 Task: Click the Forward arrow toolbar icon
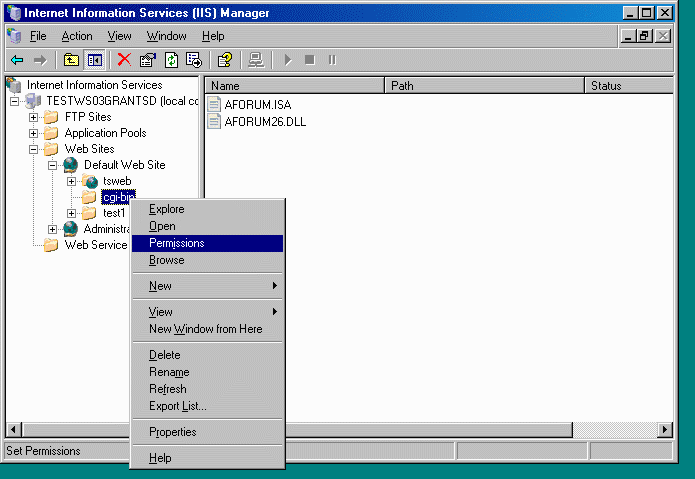pyautogui.click(x=40, y=60)
